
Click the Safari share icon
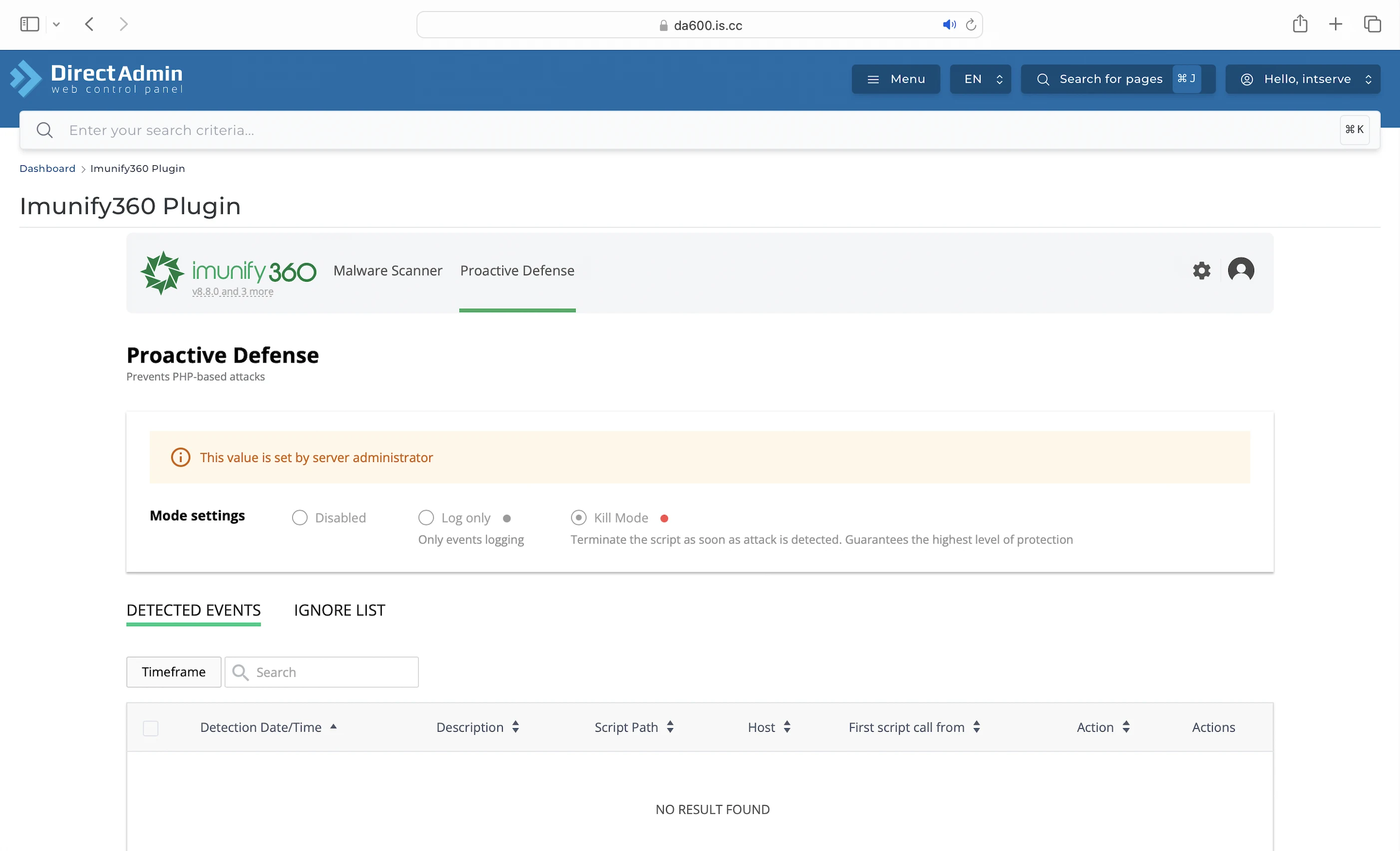[1300, 24]
